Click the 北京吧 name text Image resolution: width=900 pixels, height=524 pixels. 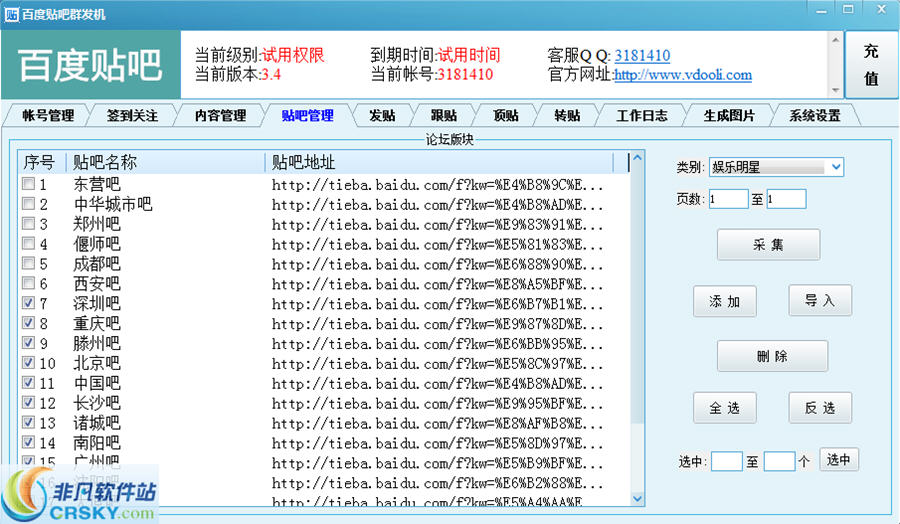pyautogui.click(x=96, y=363)
